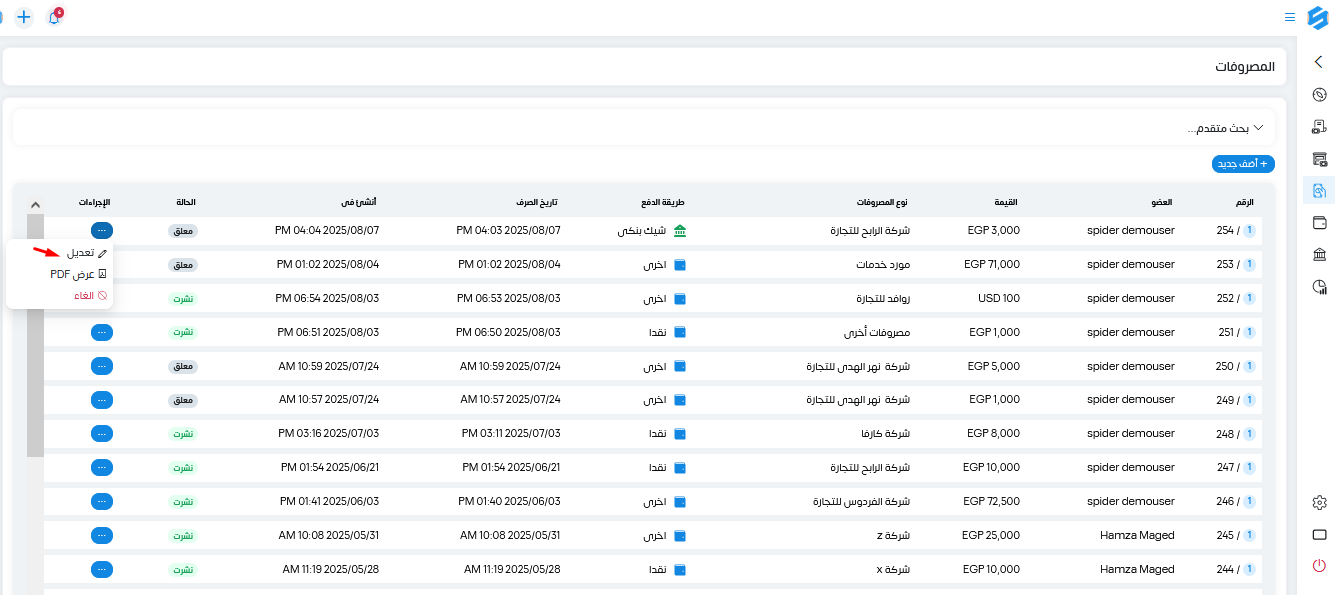This screenshot has width=1339, height=595.
Task: Click the المصروفات page title
Action: click(x=1245, y=67)
